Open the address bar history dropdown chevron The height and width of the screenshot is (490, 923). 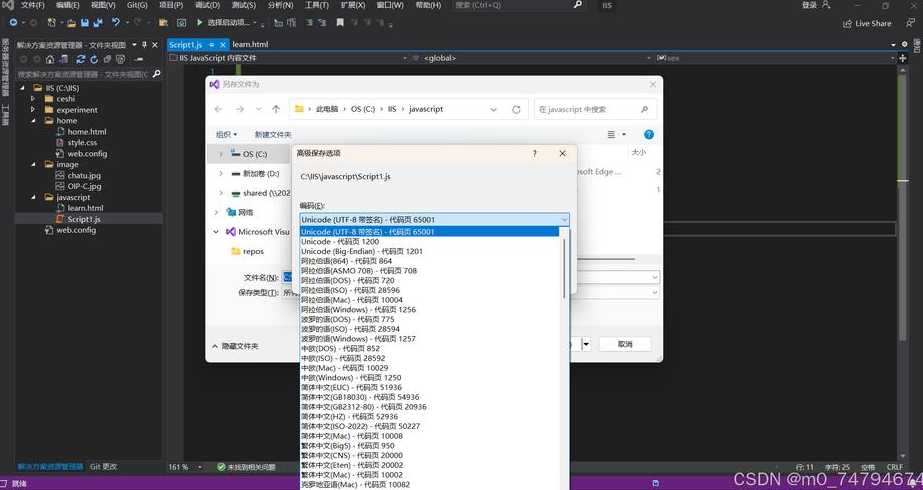coord(493,110)
